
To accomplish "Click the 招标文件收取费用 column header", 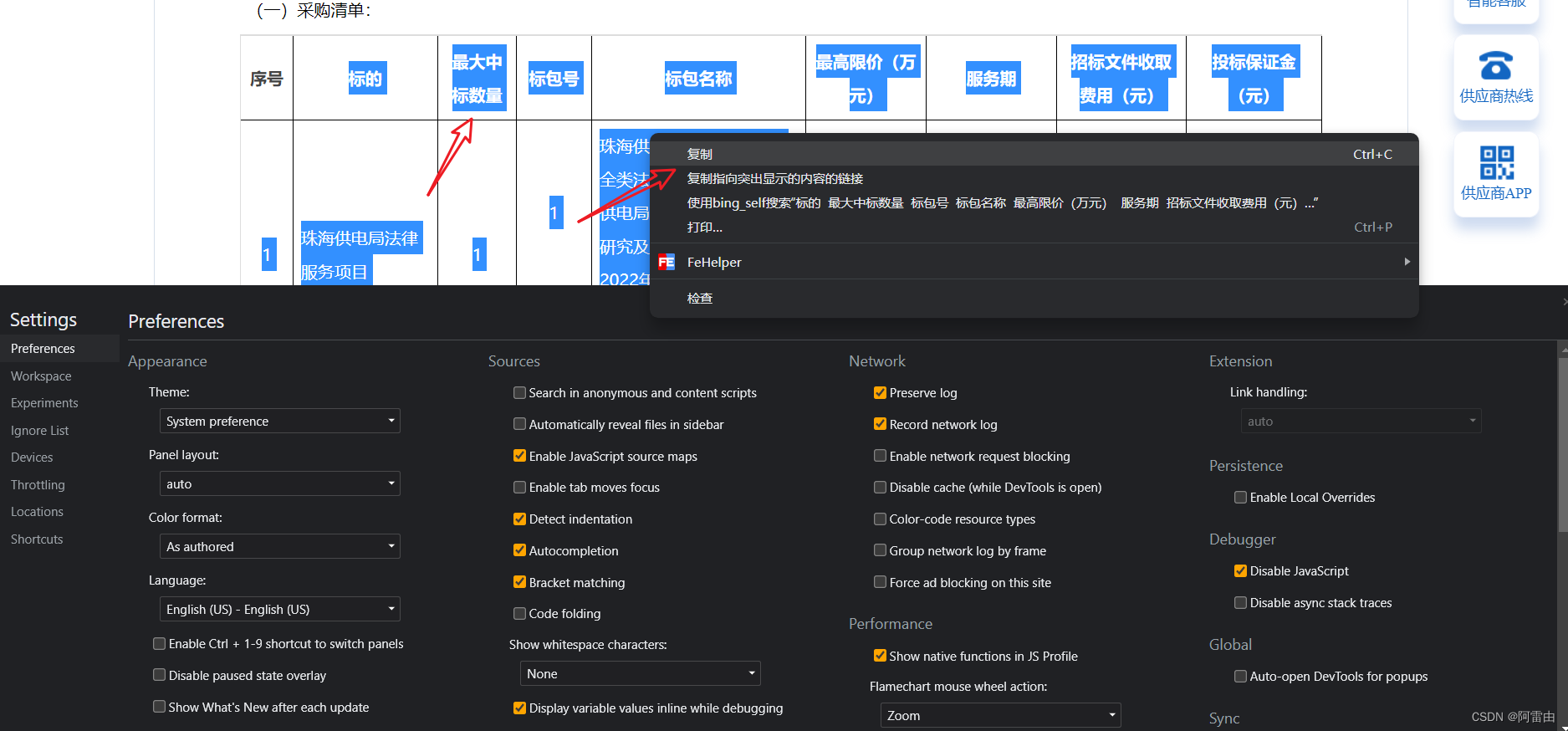I will coord(1121,79).
